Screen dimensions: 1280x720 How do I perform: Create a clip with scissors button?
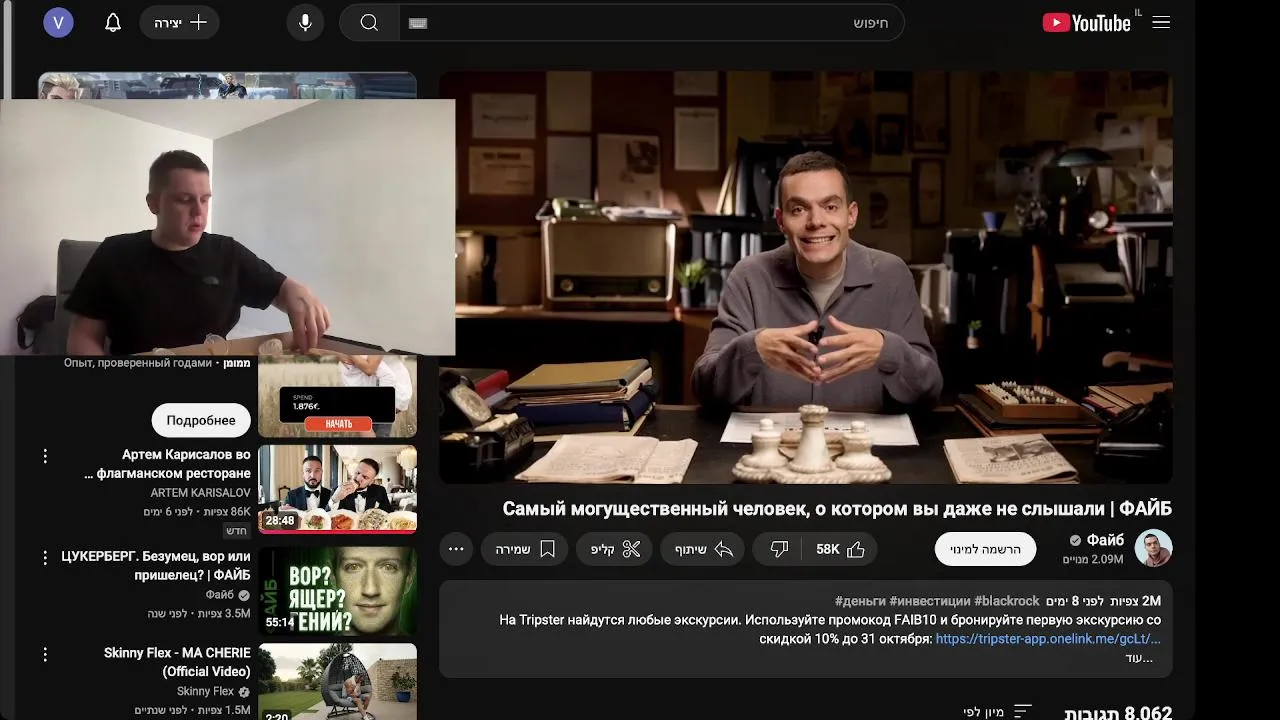coord(615,549)
